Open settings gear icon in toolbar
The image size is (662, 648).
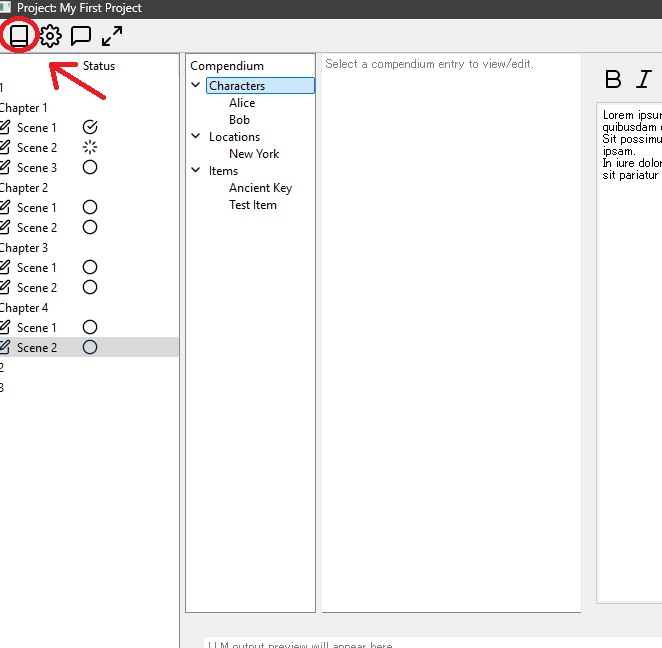click(50, 36)
